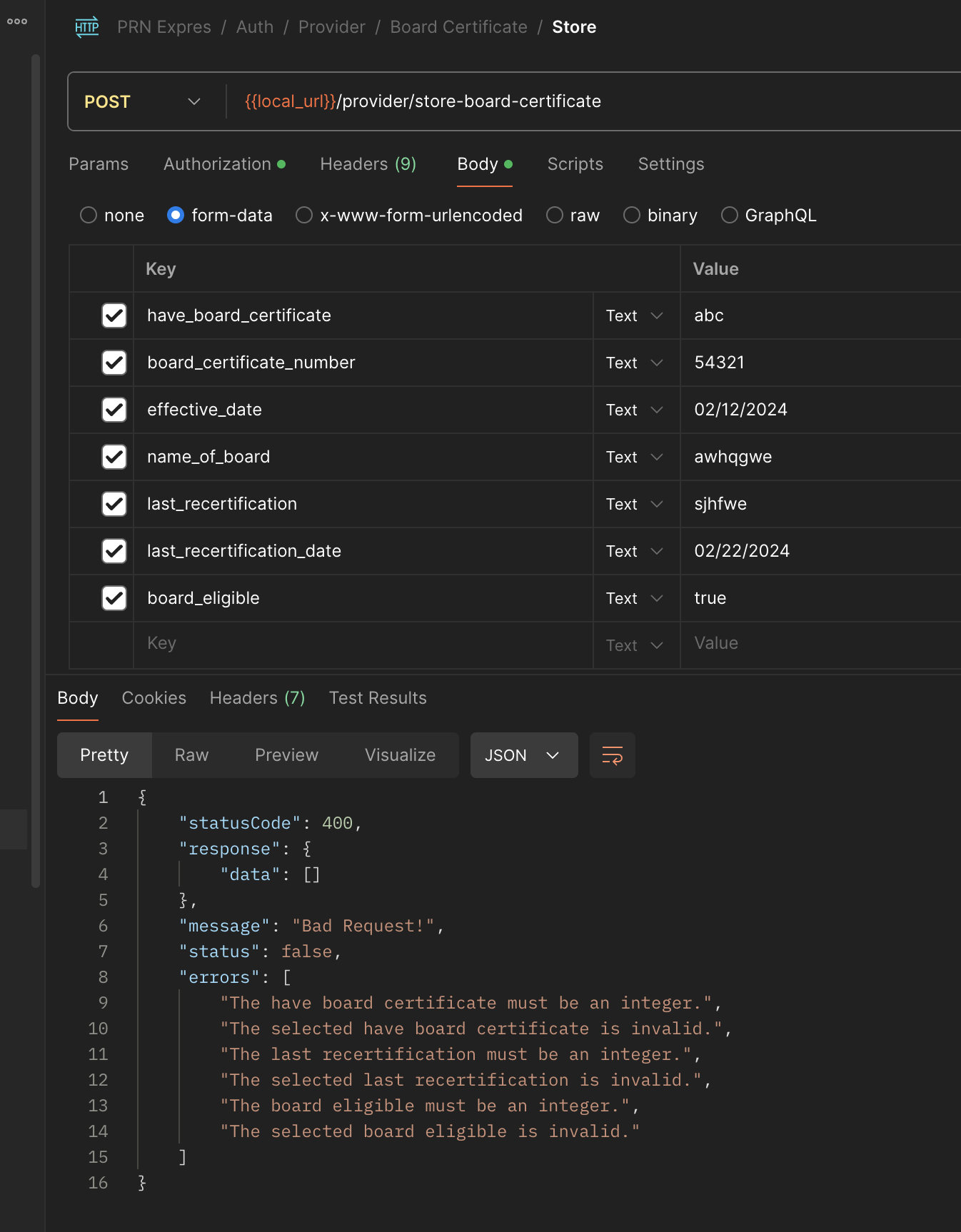Screen dimensions: 961x1232
Task: Open the three-dot menu in sidebar
Action: [17, 21]
